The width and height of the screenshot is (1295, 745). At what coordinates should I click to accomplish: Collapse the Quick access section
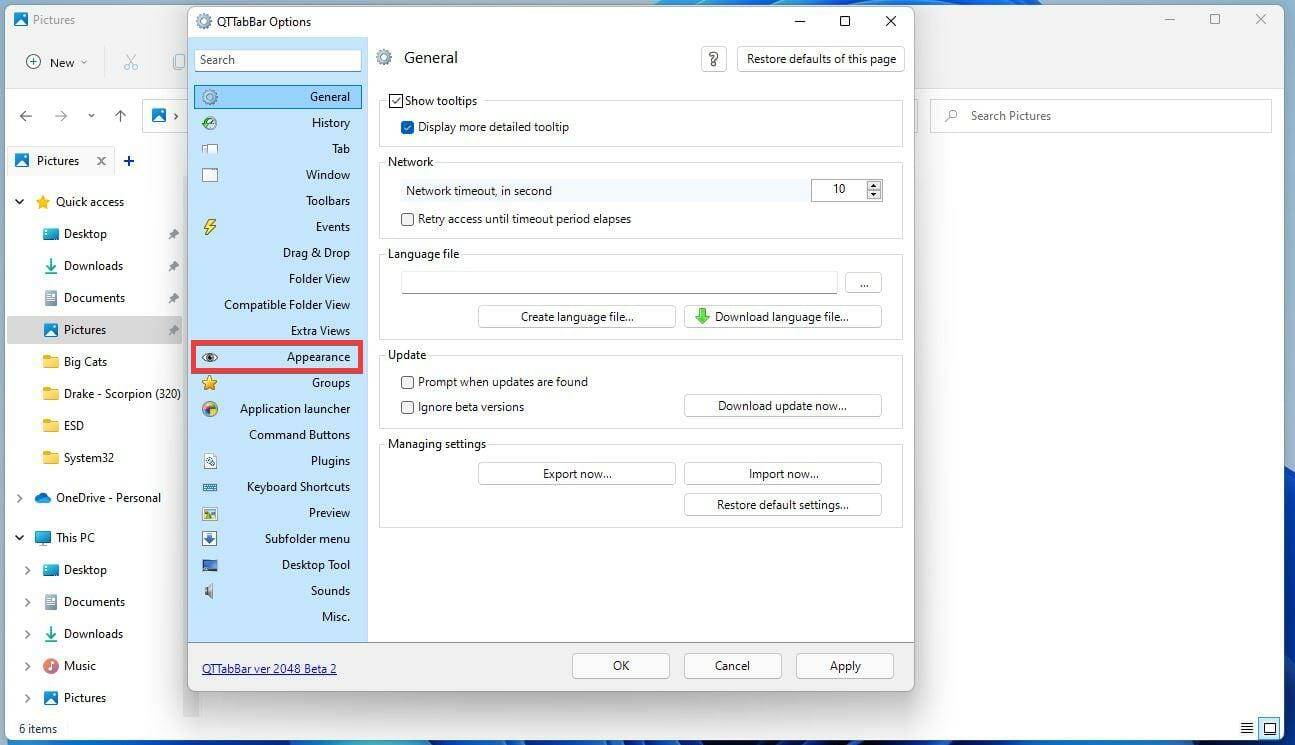(19, 201)
